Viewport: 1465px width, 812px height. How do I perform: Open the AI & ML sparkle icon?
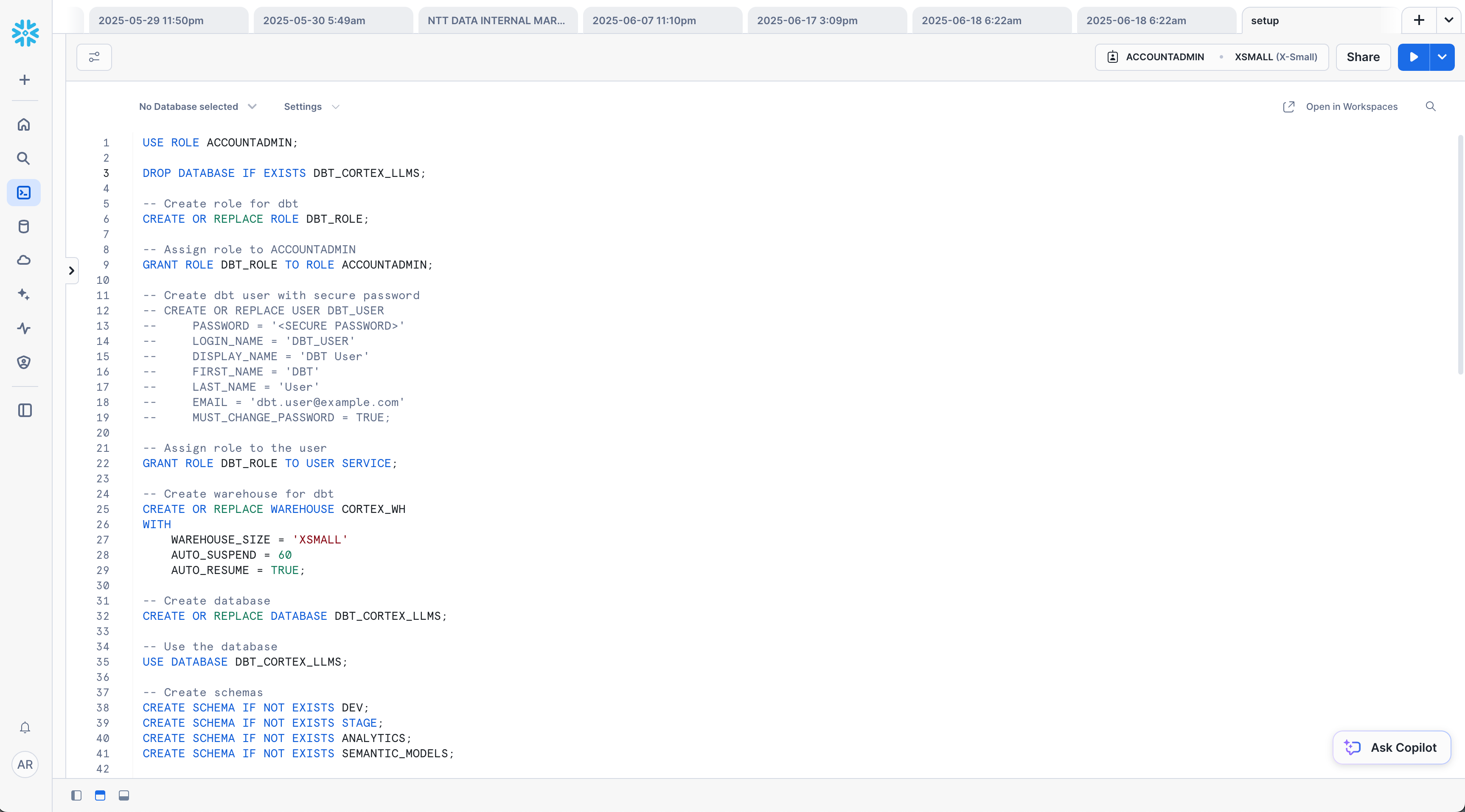[x=24, y=294]
